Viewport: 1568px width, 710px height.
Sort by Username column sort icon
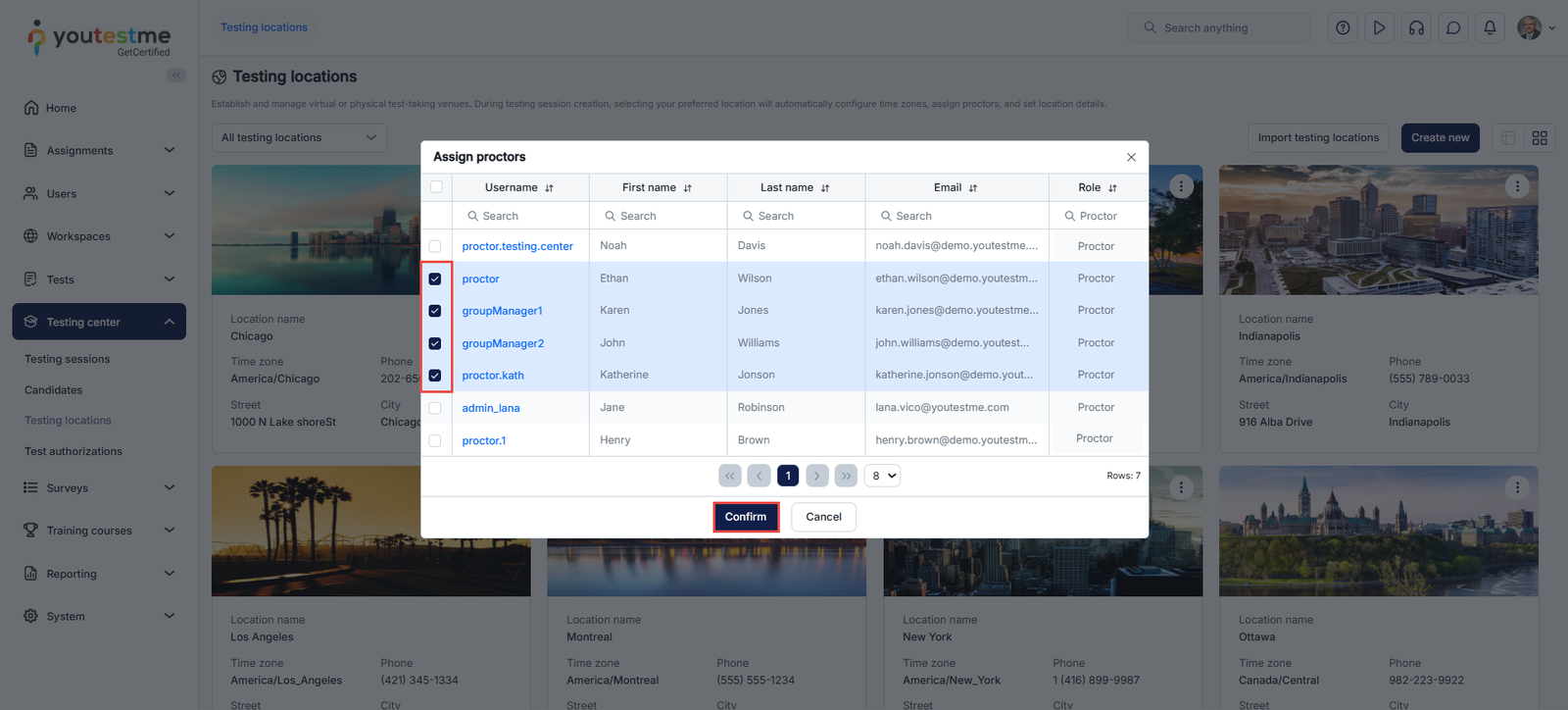[x=550, y=188]
